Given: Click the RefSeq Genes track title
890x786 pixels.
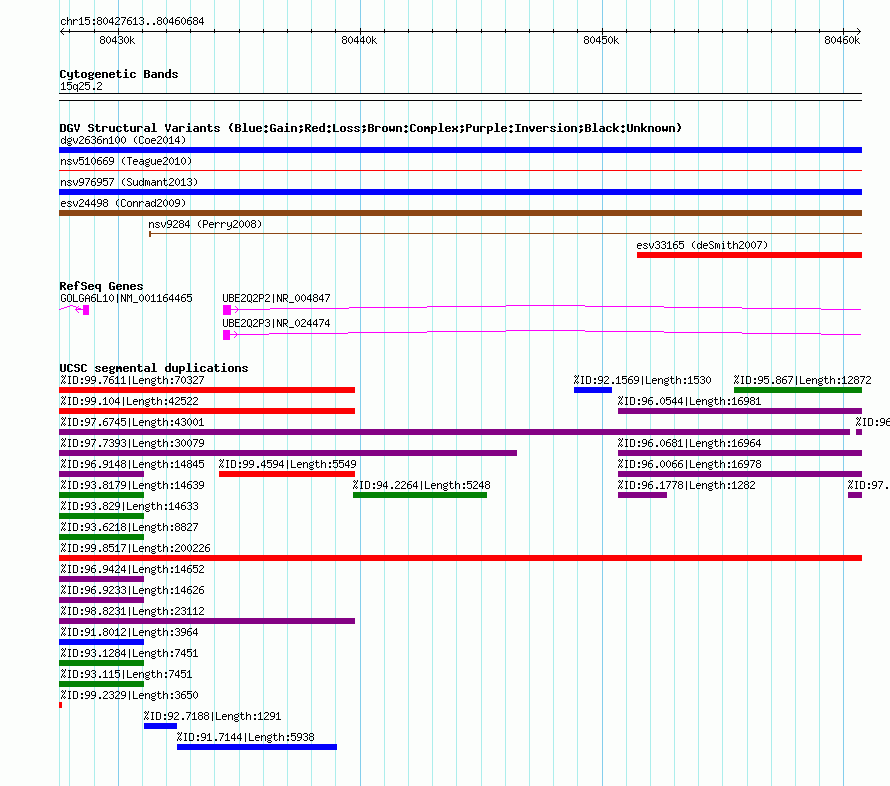Looking at the screenshot, I should 101,286.
